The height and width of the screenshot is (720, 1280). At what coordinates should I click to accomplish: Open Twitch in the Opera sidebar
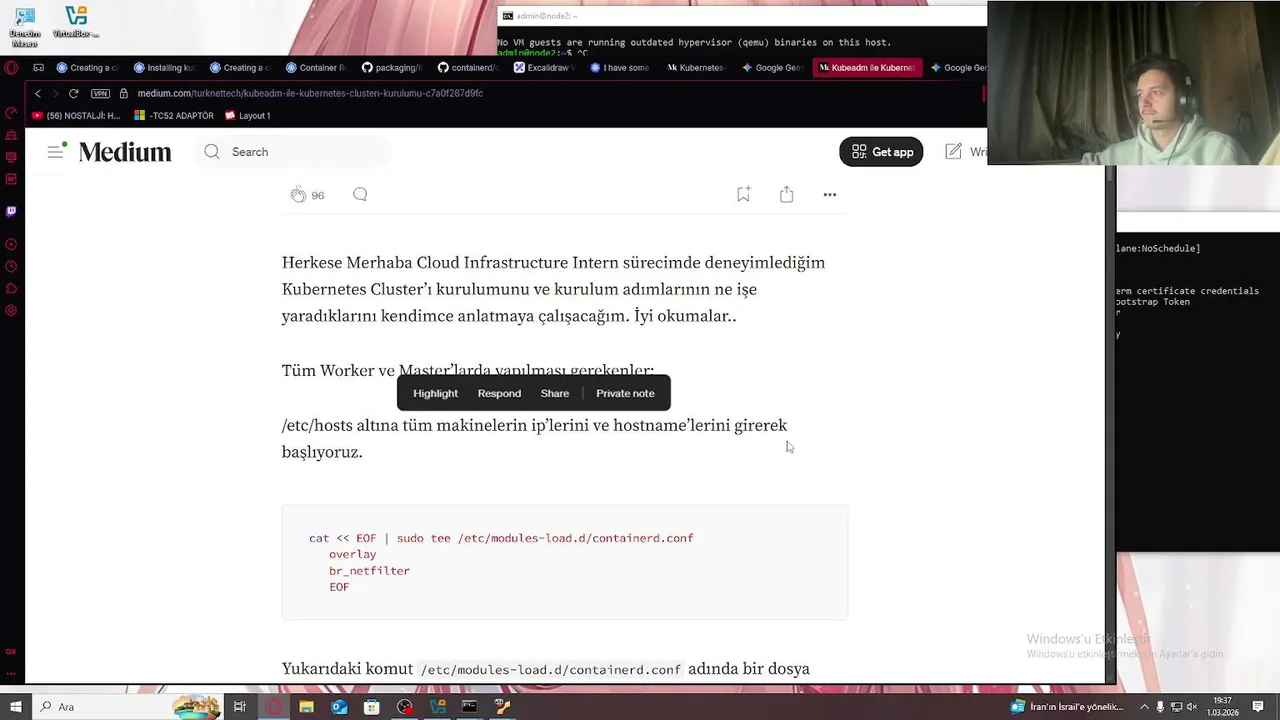[11, 211]
